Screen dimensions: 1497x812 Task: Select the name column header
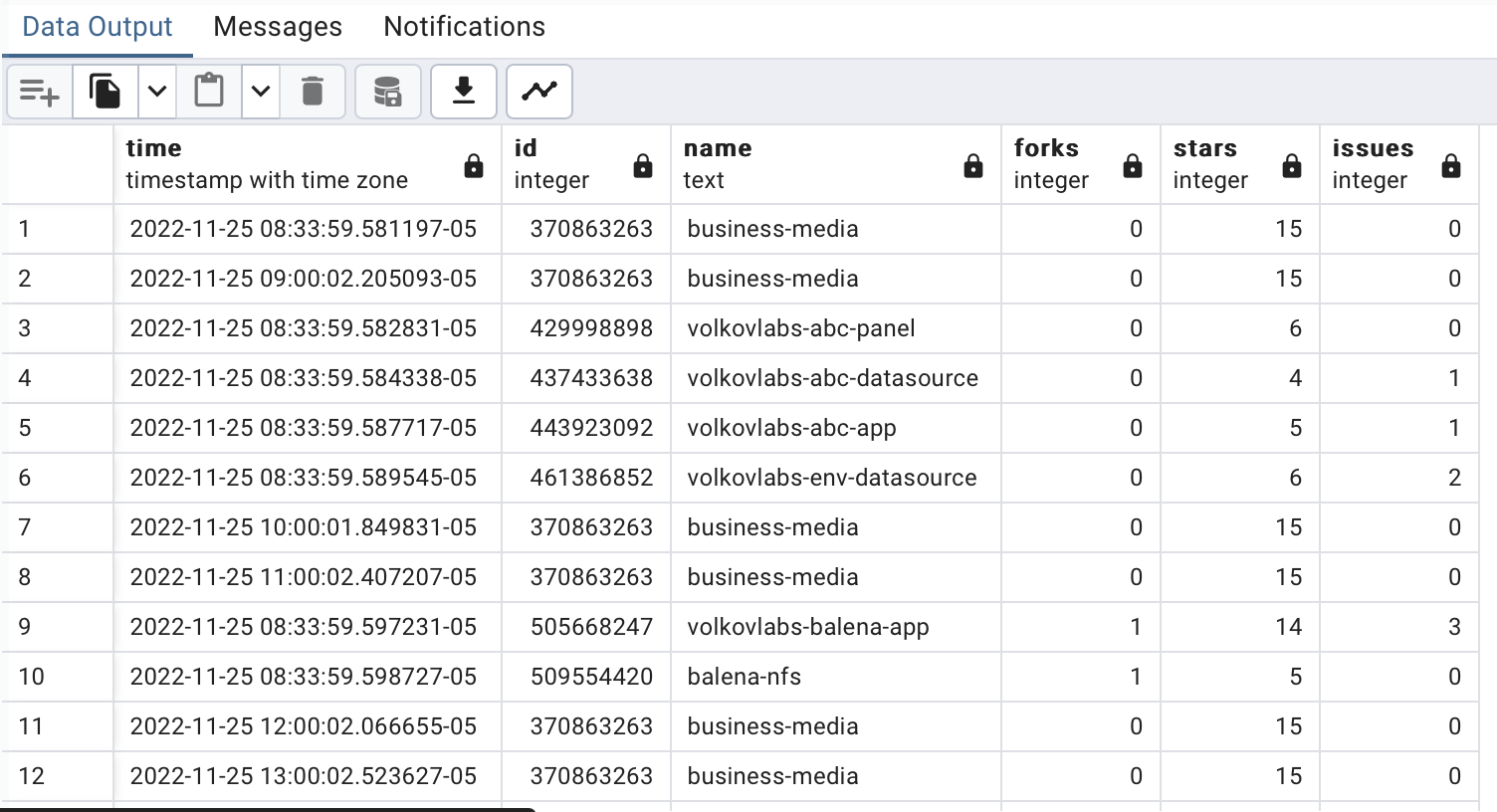pyautogui.click(x=836, y=164)
